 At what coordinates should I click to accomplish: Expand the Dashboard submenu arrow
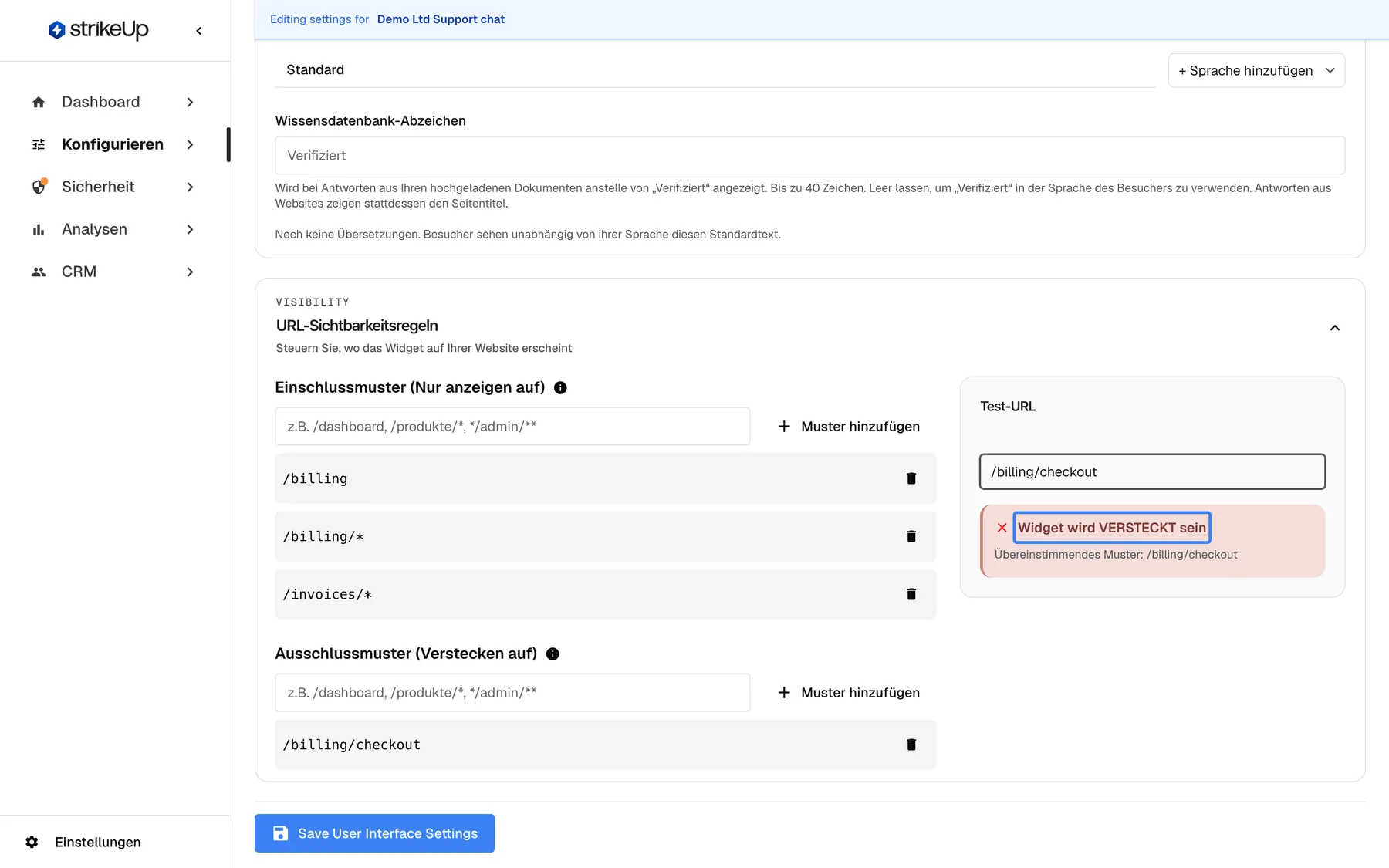tap(190, 103)
